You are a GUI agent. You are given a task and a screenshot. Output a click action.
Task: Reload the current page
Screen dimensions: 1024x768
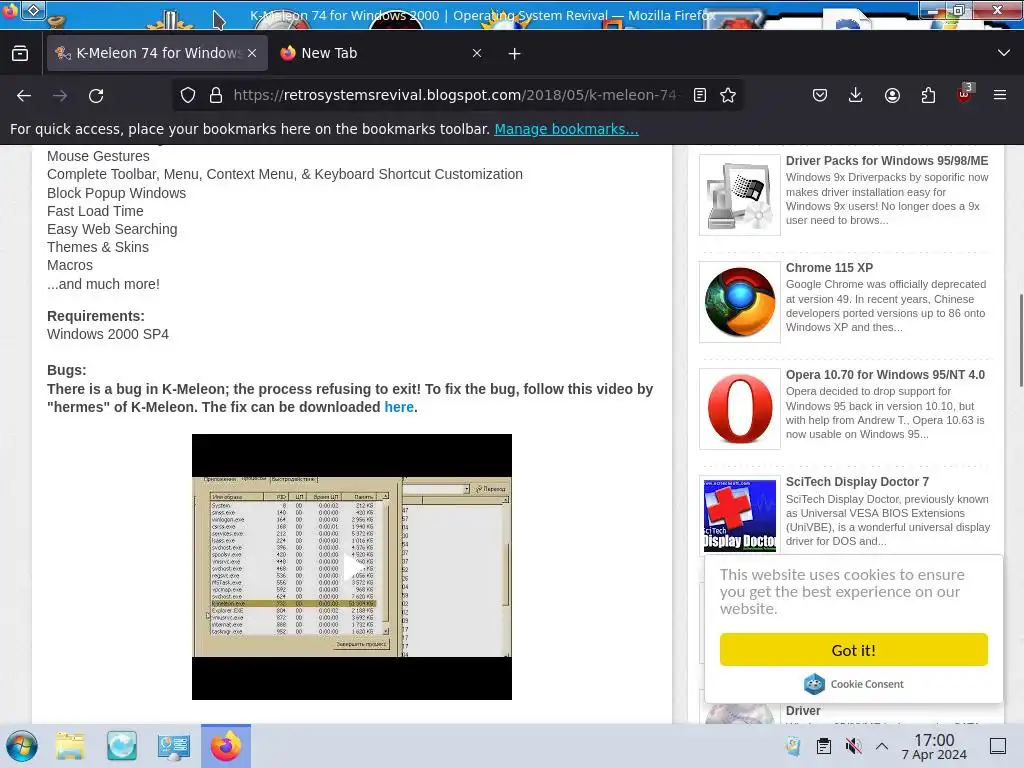coord(96,95)
